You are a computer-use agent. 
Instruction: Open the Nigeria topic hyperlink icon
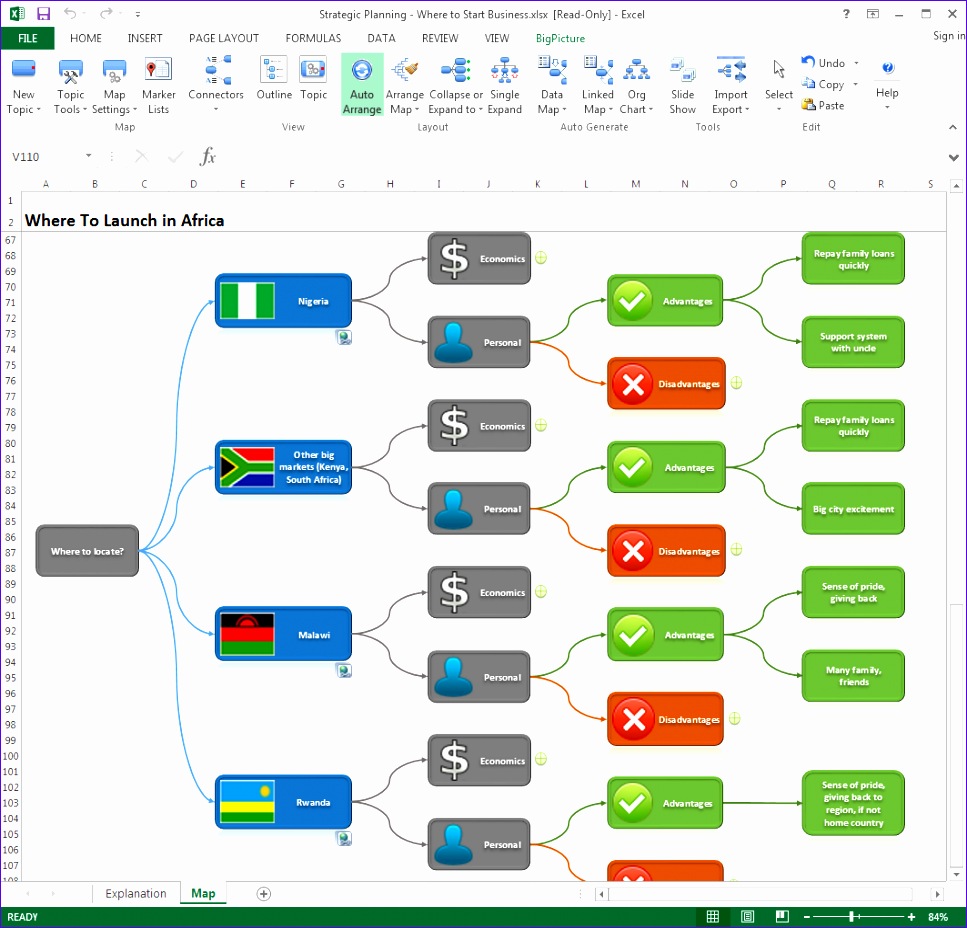[x=344, y=337]
